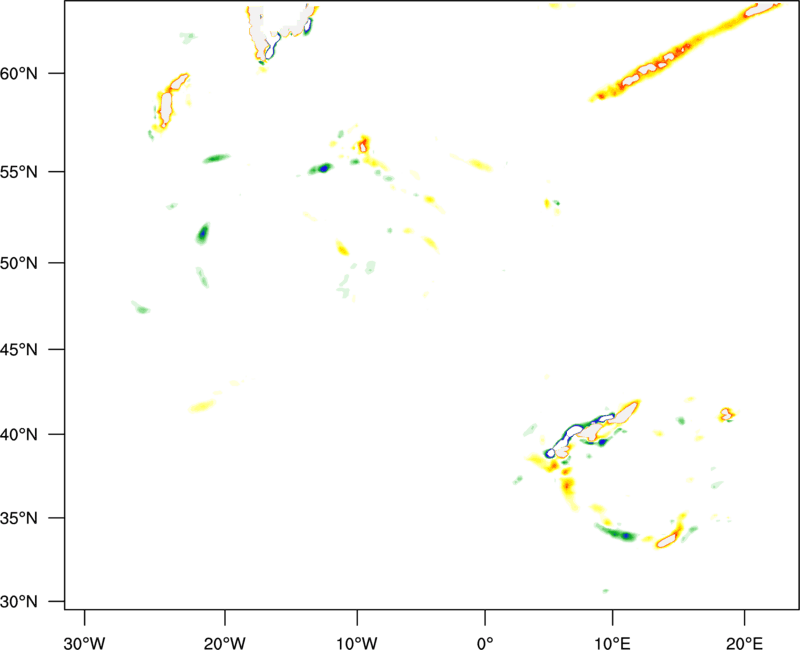Viewport: 800px width, 650px height.
Task: Click the 50°N latitude label
Action: 19,263
